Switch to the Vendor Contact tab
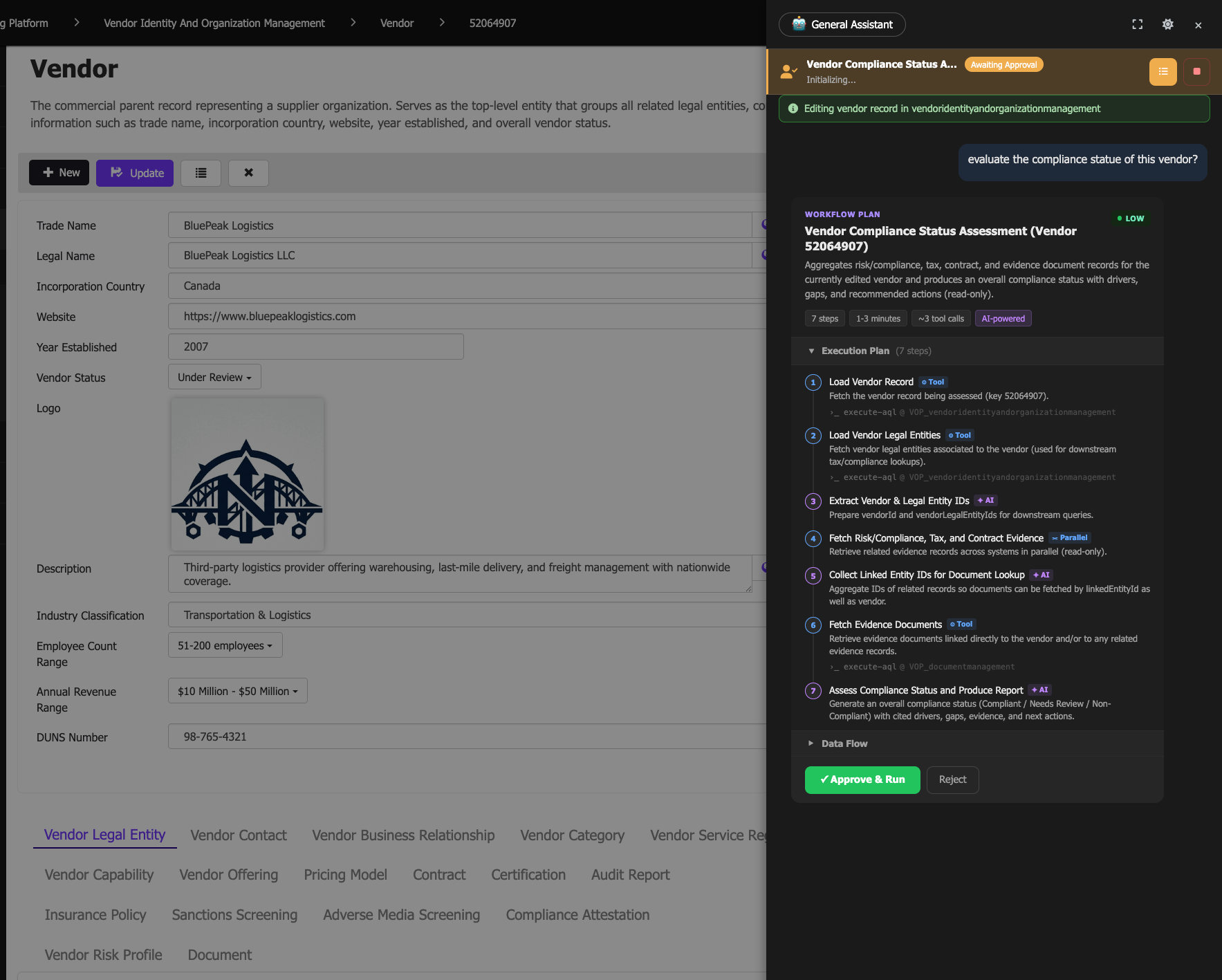Image resolution: width=1222 pixels, height=980 pixels. coord(238,835)
